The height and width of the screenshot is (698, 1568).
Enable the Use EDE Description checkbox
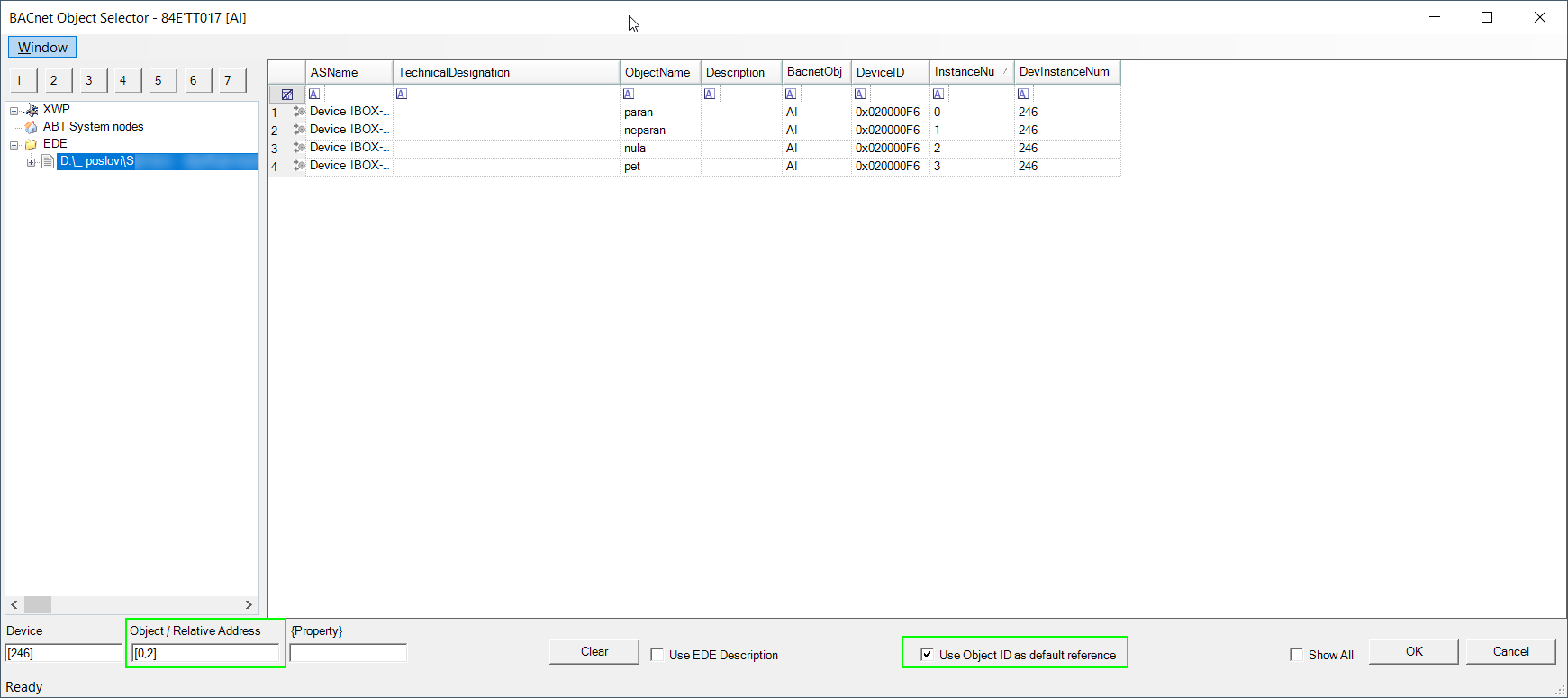click(x=657, y=655)
